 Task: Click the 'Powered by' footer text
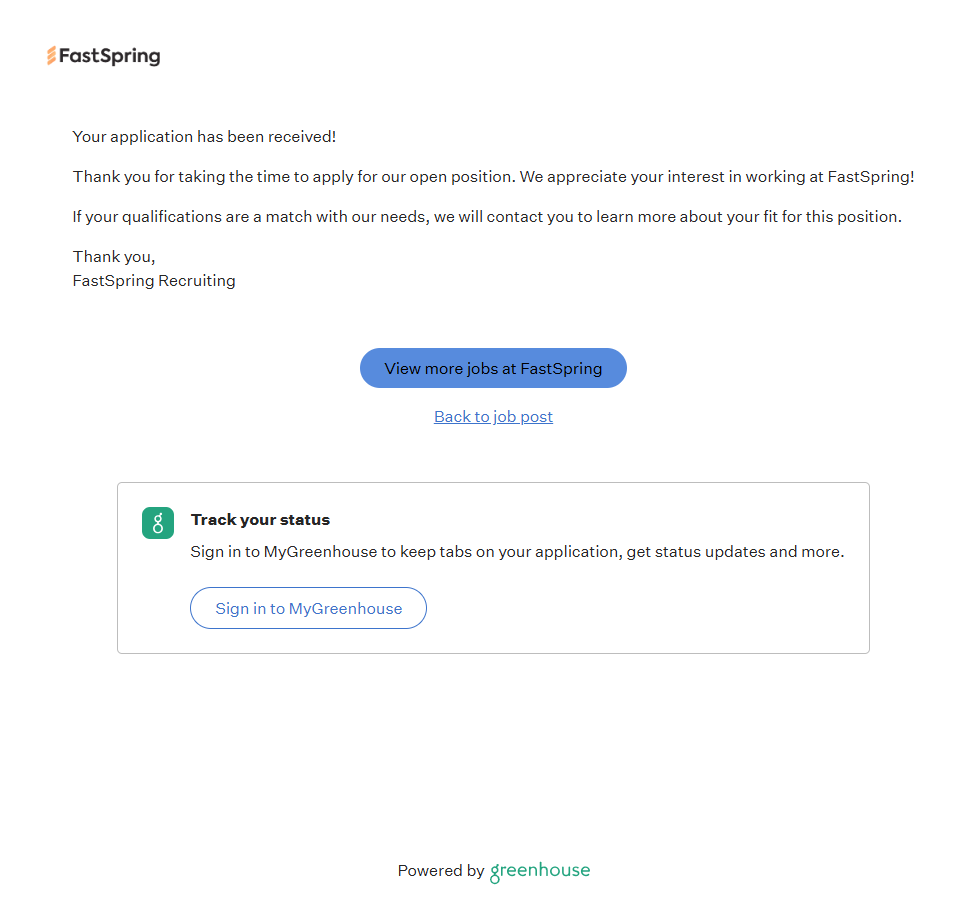440,871
